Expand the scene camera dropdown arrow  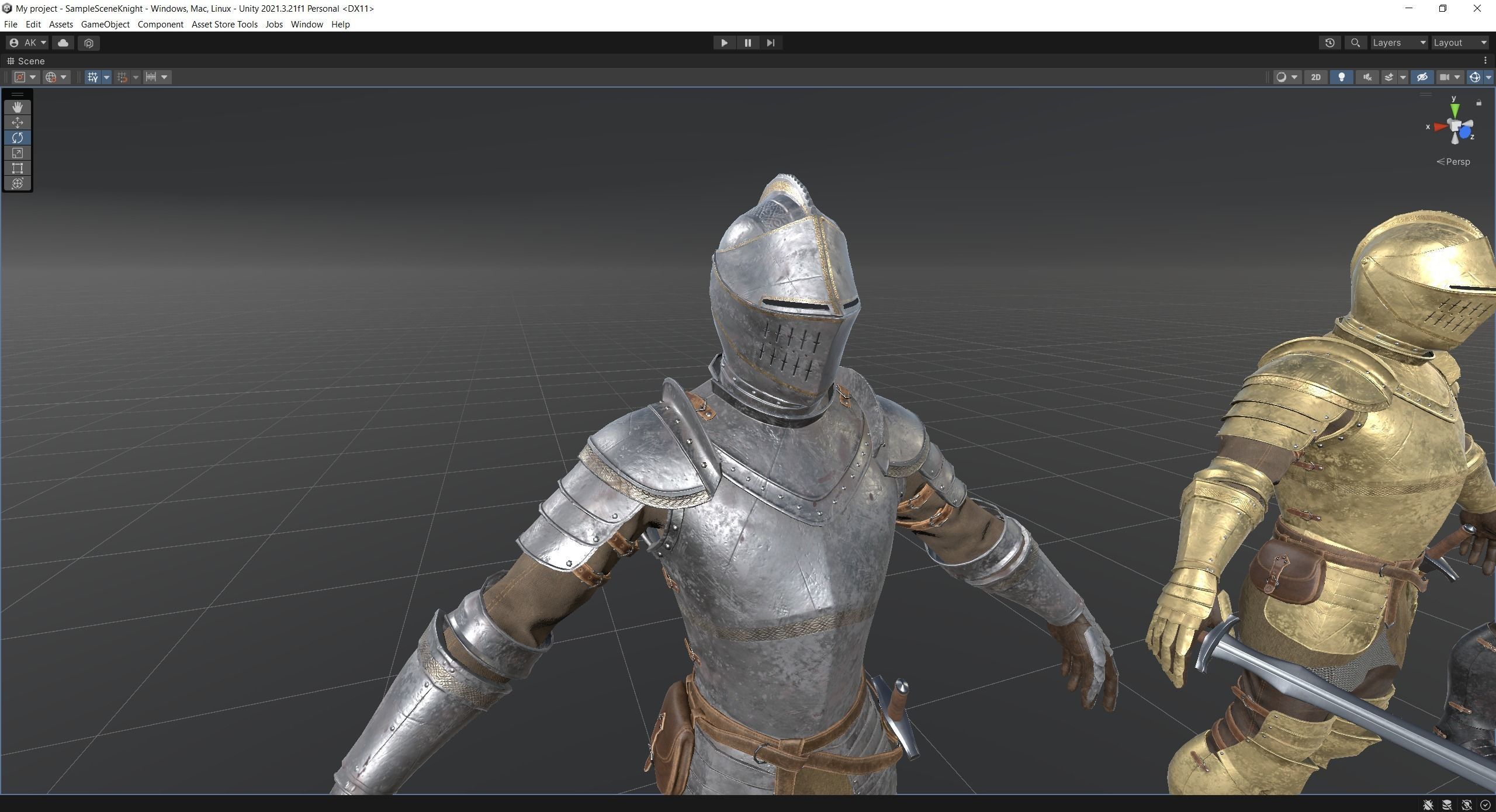pyautogui.click(x=1457, y=77)
